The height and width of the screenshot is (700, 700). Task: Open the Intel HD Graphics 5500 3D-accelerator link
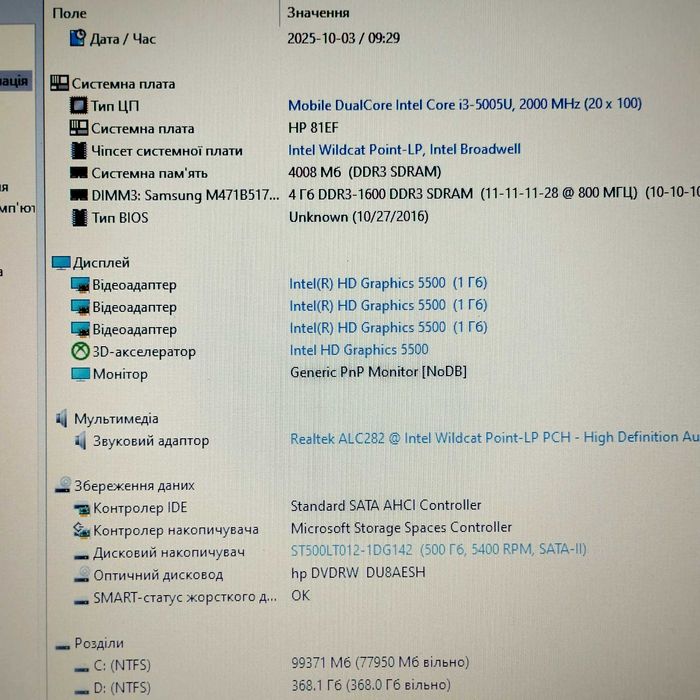tap(359, 350)
